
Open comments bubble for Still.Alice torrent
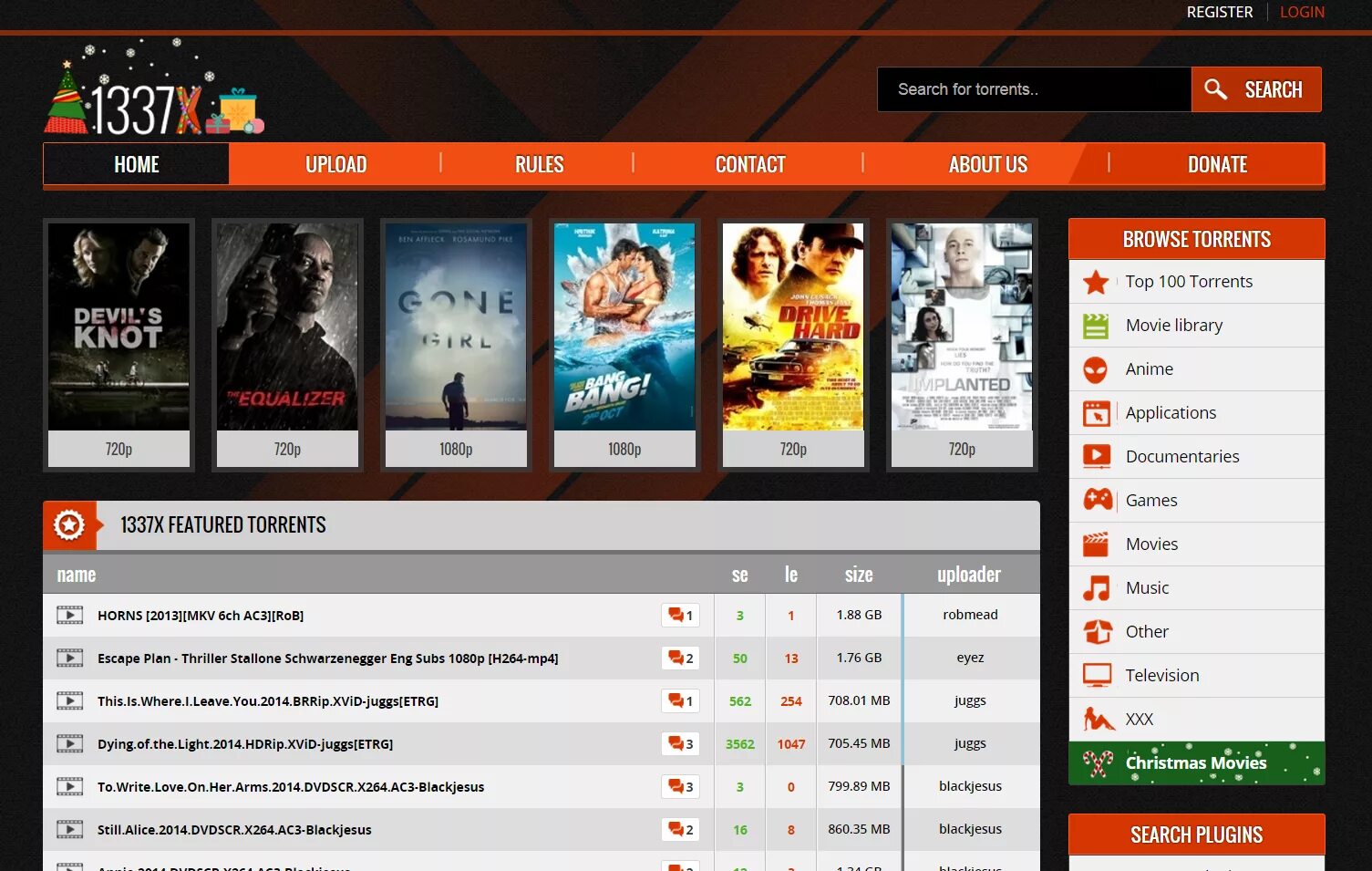coord(680,830)
